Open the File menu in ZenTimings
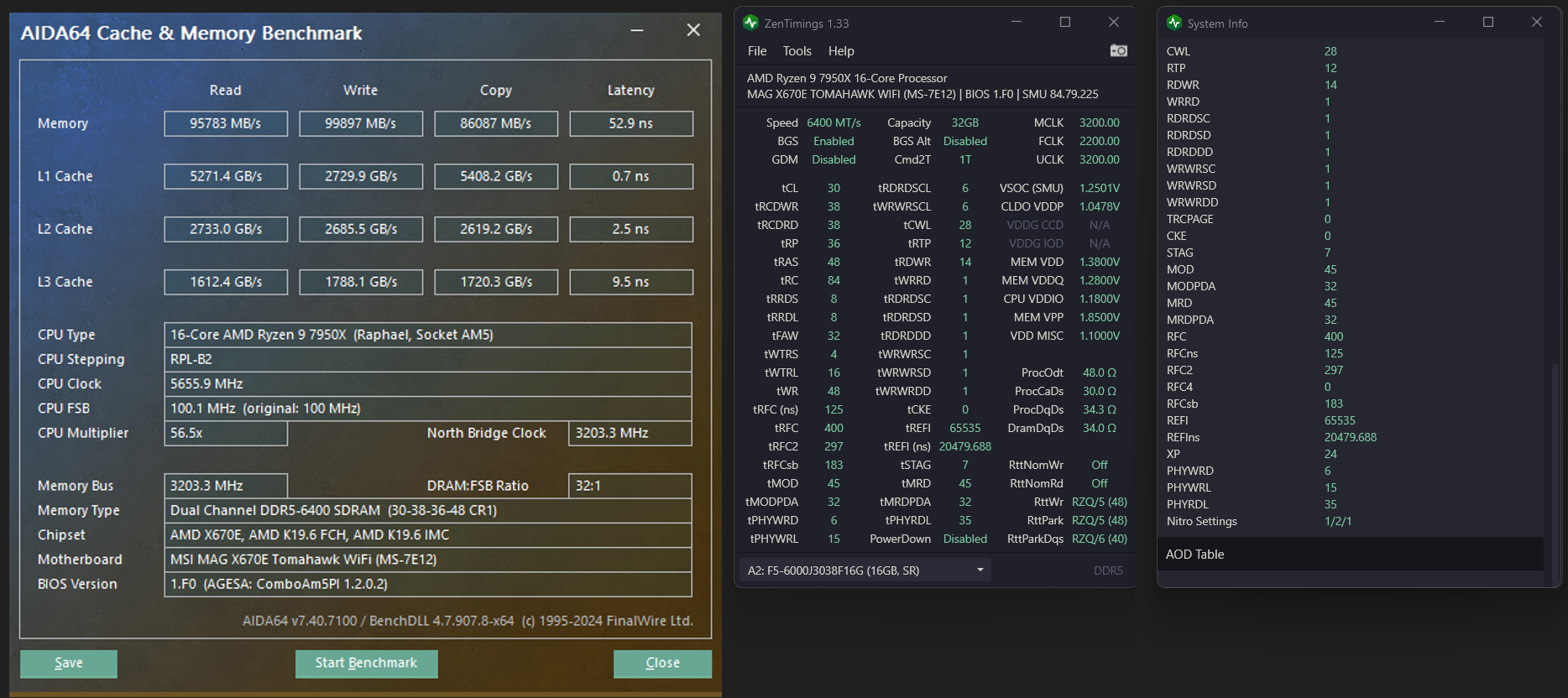This screenshot has height=698, width=1568. (x=757, y=51)
